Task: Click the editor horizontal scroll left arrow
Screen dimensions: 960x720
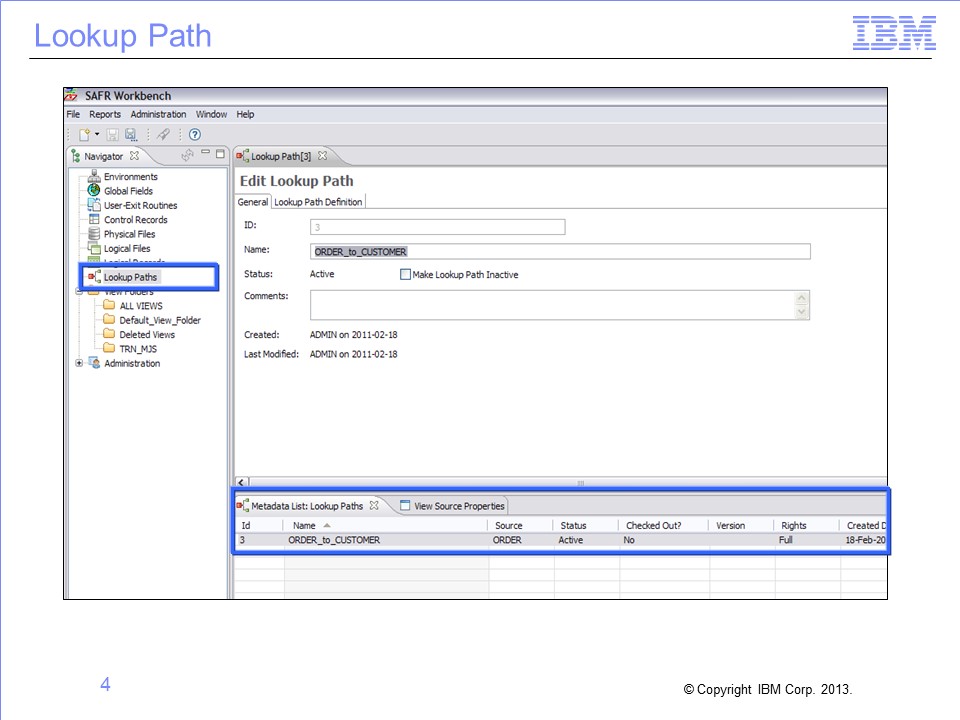Action: (x=241, y=482)
